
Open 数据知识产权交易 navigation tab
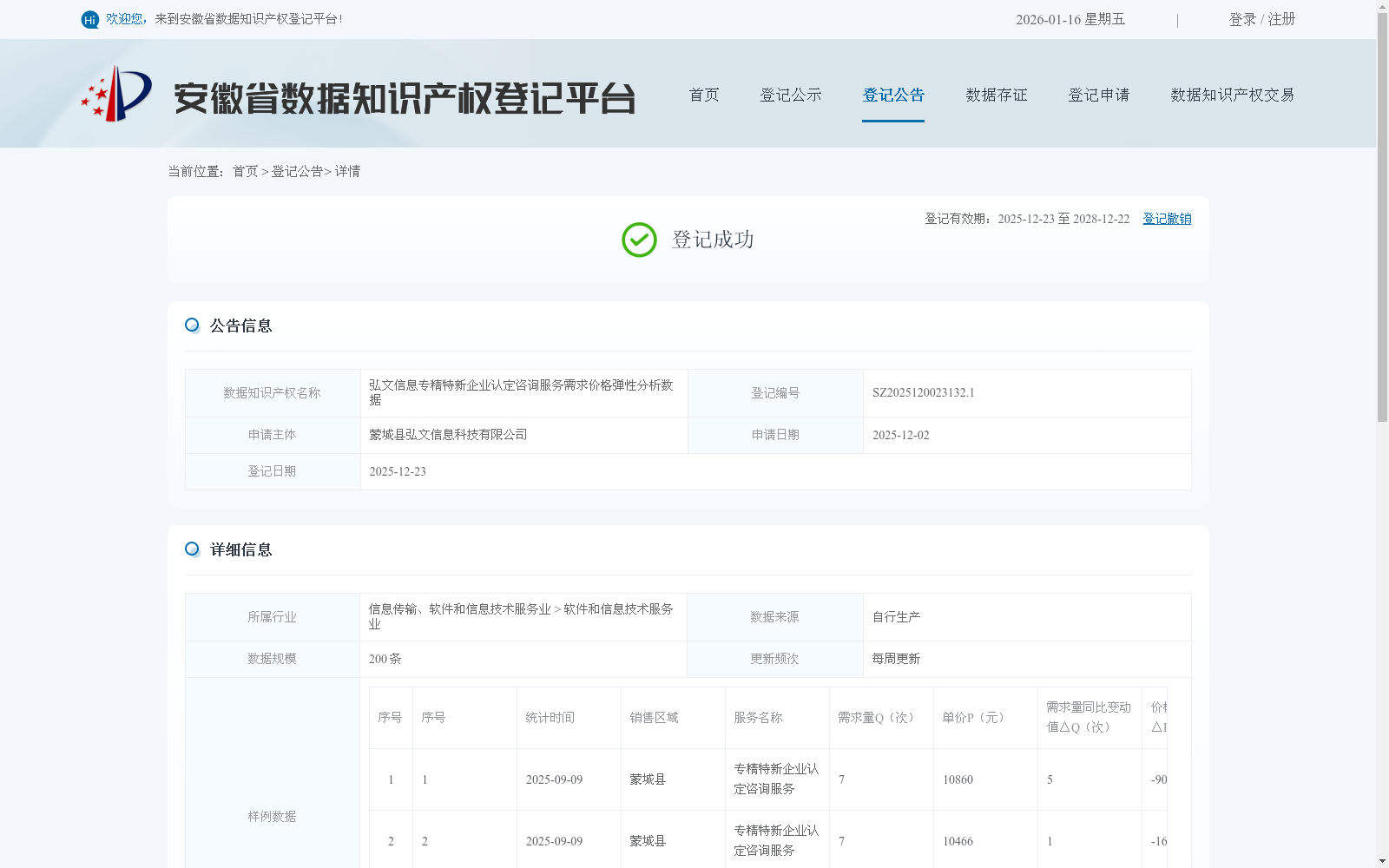tap(1233, 95)
